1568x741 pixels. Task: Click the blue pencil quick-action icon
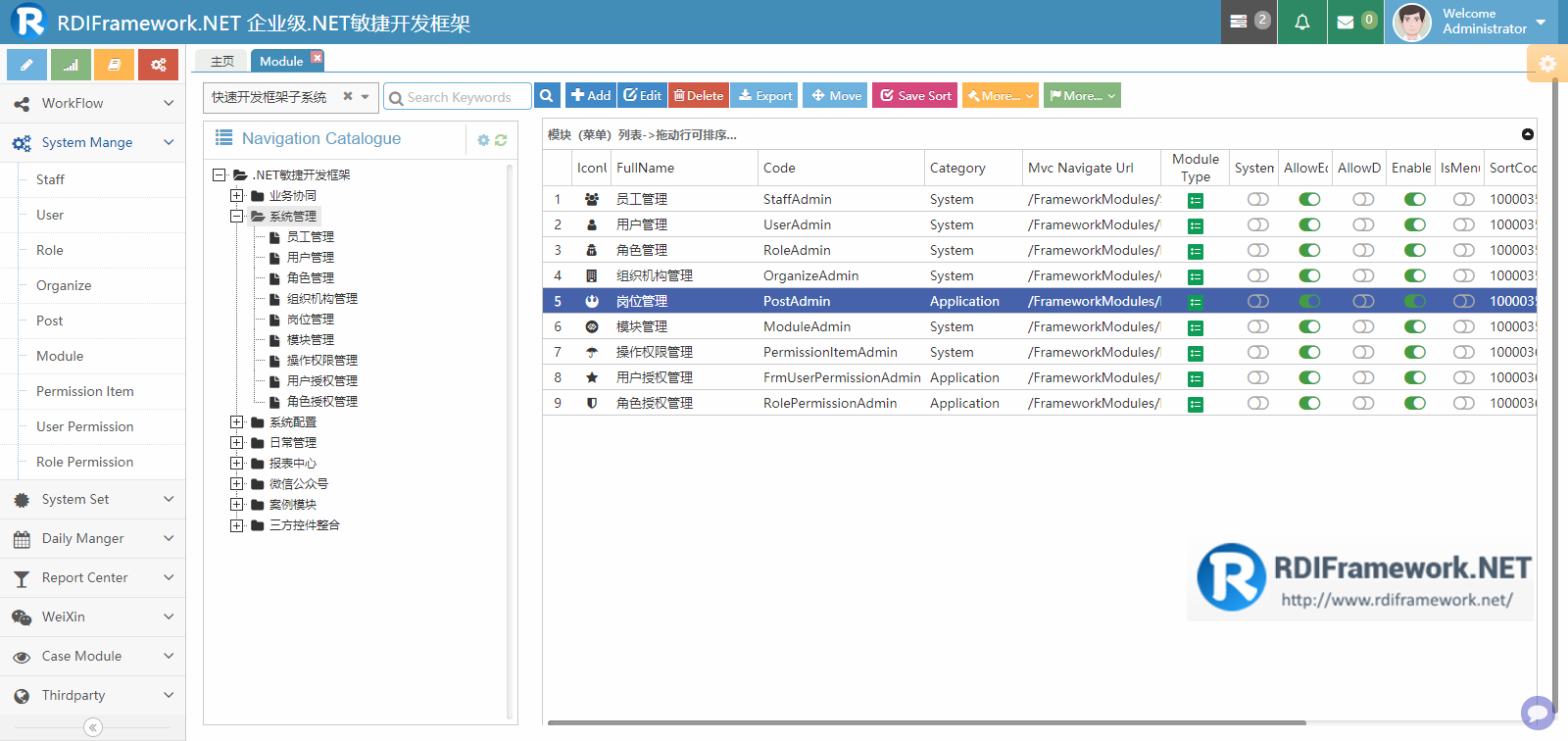(26, 65)
